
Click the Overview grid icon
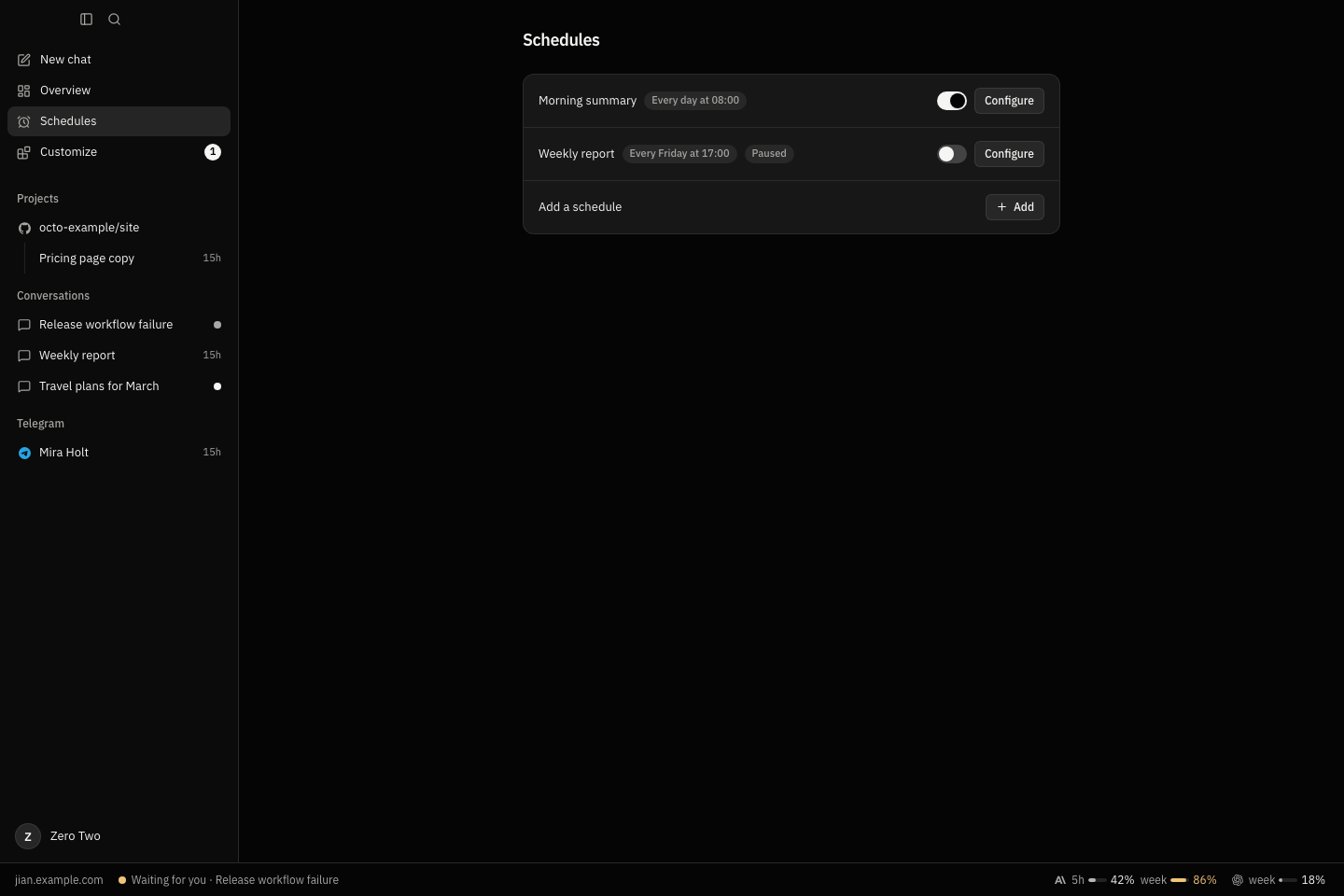coord(24,91)
